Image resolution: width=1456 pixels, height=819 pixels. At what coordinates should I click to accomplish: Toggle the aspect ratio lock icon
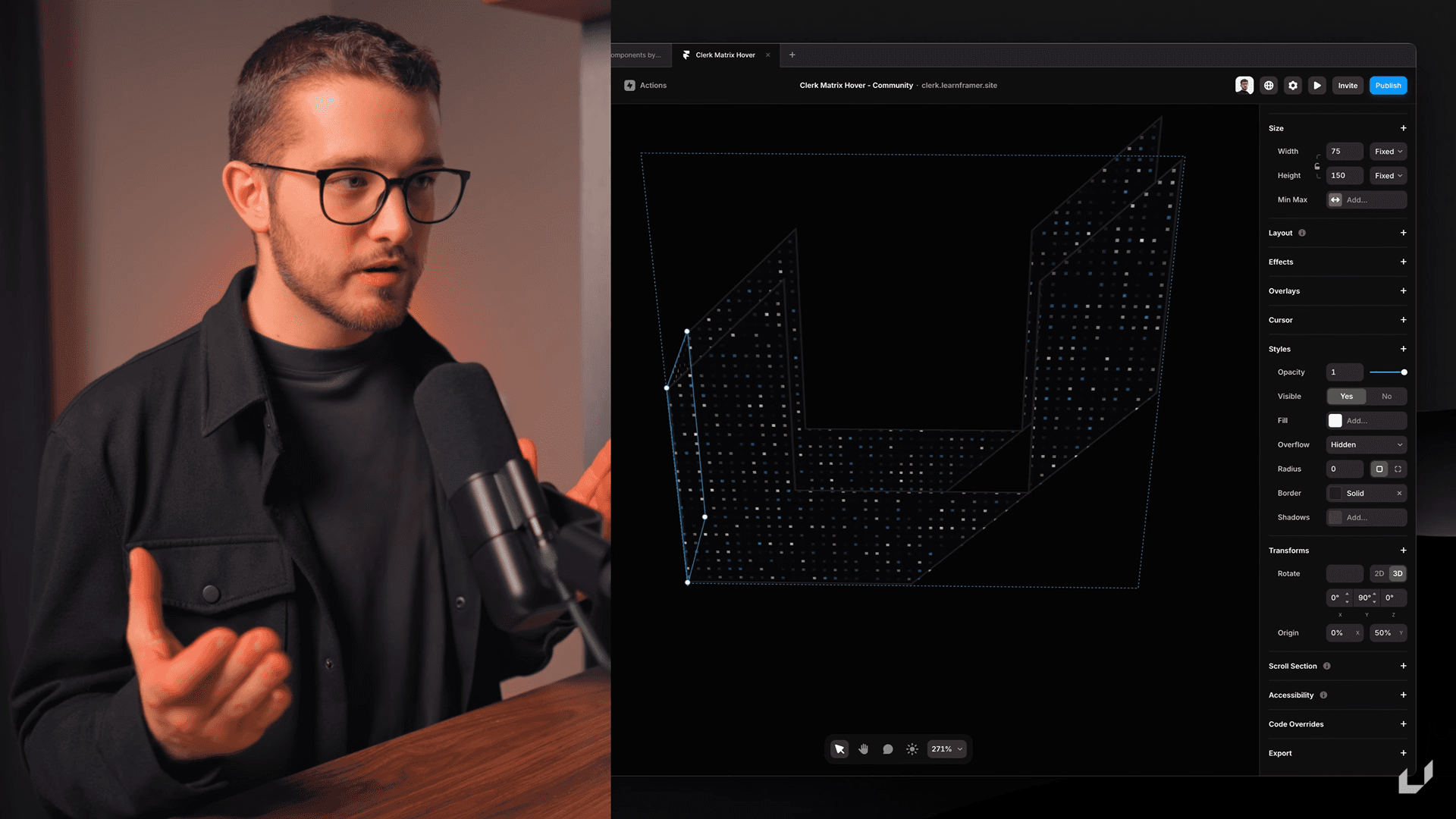pos(1317,165)
